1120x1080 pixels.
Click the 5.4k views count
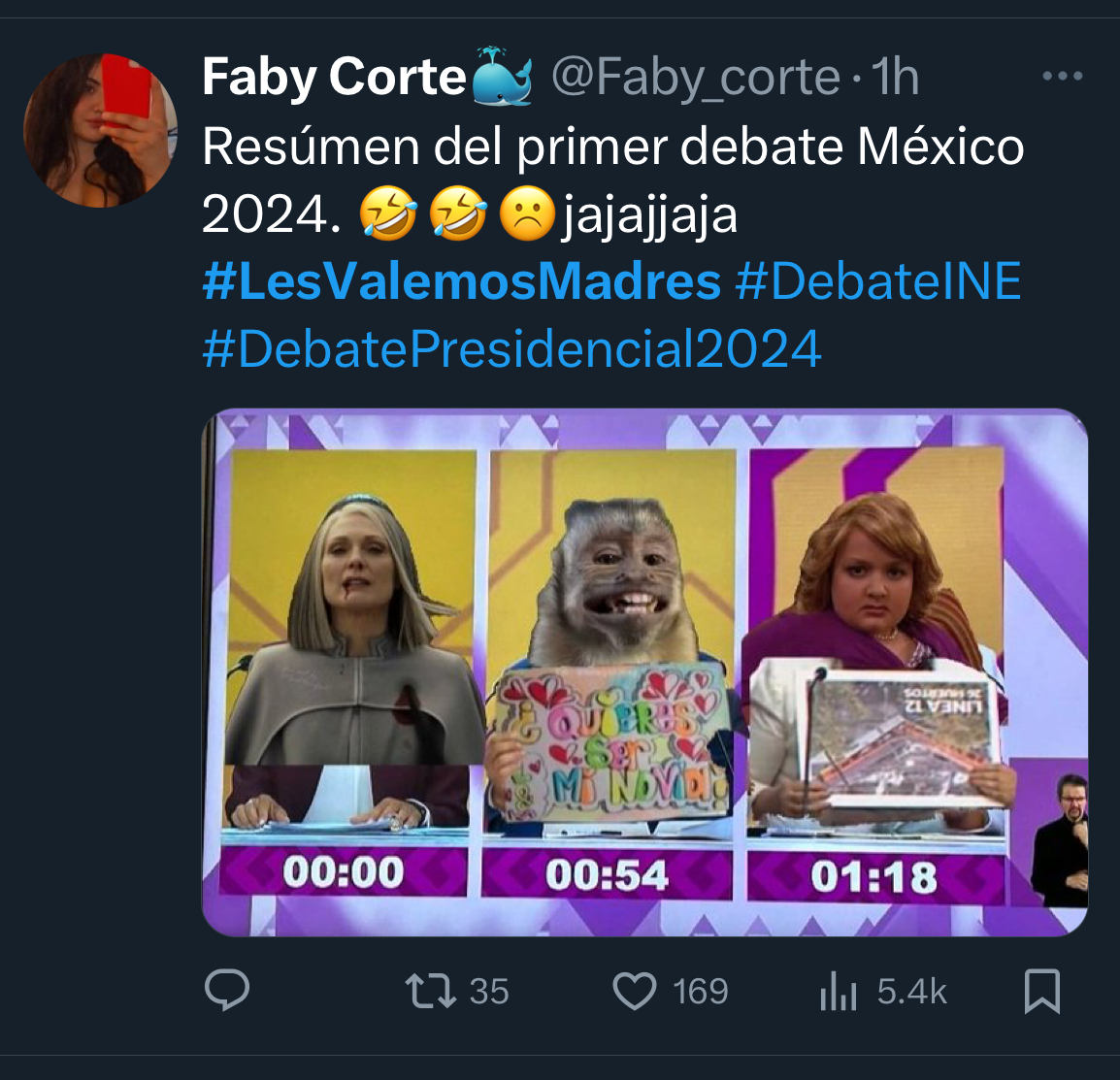[911, 991]
